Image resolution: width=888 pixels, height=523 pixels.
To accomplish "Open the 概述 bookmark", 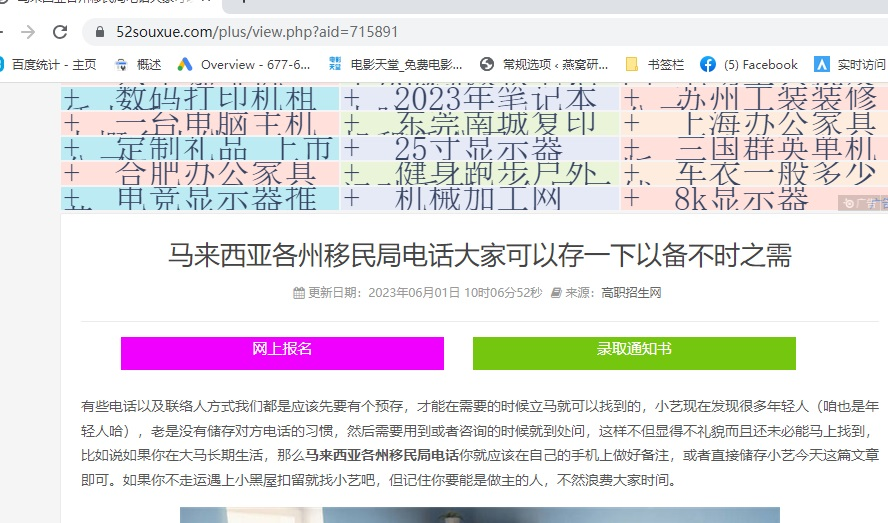I will (138, 65).
